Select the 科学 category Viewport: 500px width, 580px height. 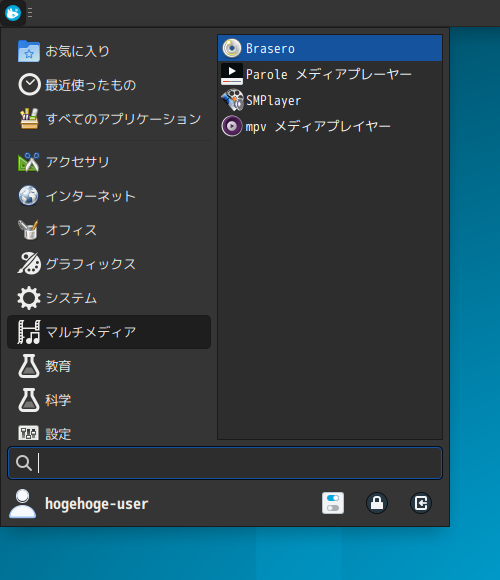click(109, 400)
